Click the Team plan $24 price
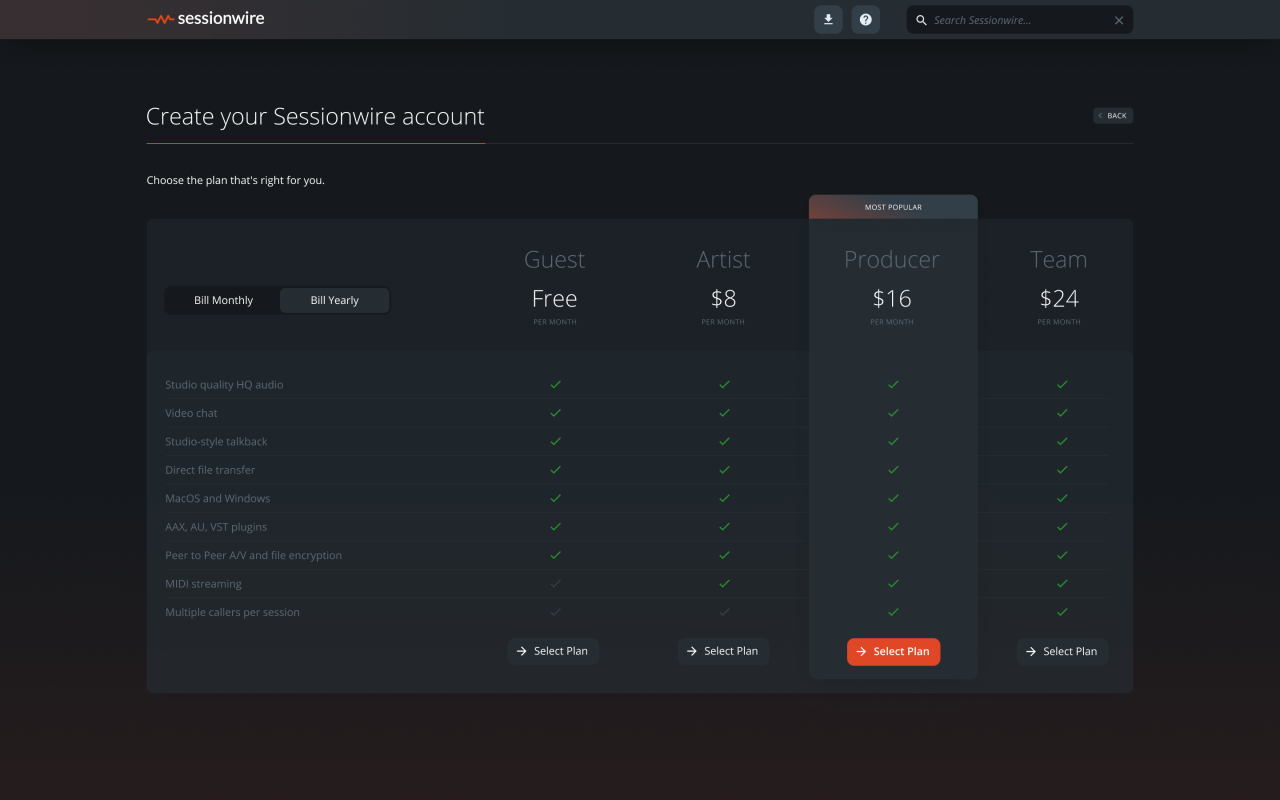 (1059, 299)
